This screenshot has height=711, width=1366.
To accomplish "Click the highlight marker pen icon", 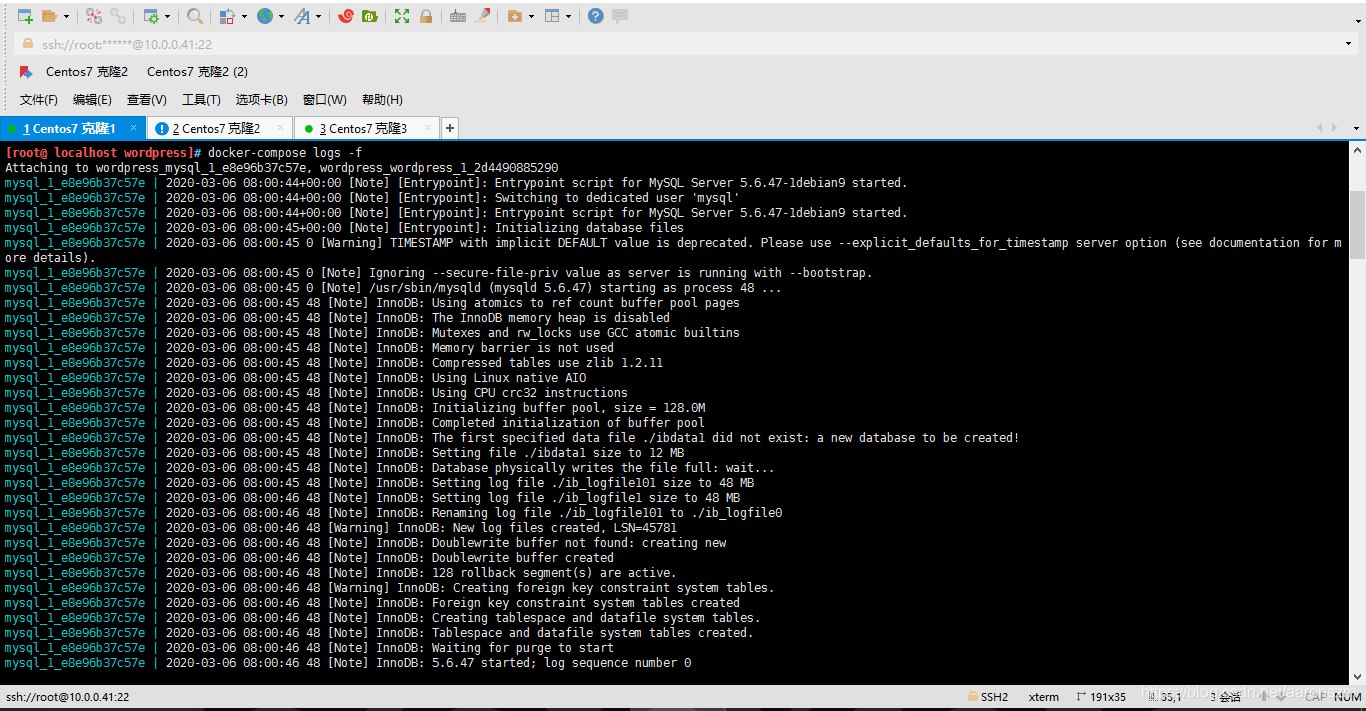I will coord(482,16).
